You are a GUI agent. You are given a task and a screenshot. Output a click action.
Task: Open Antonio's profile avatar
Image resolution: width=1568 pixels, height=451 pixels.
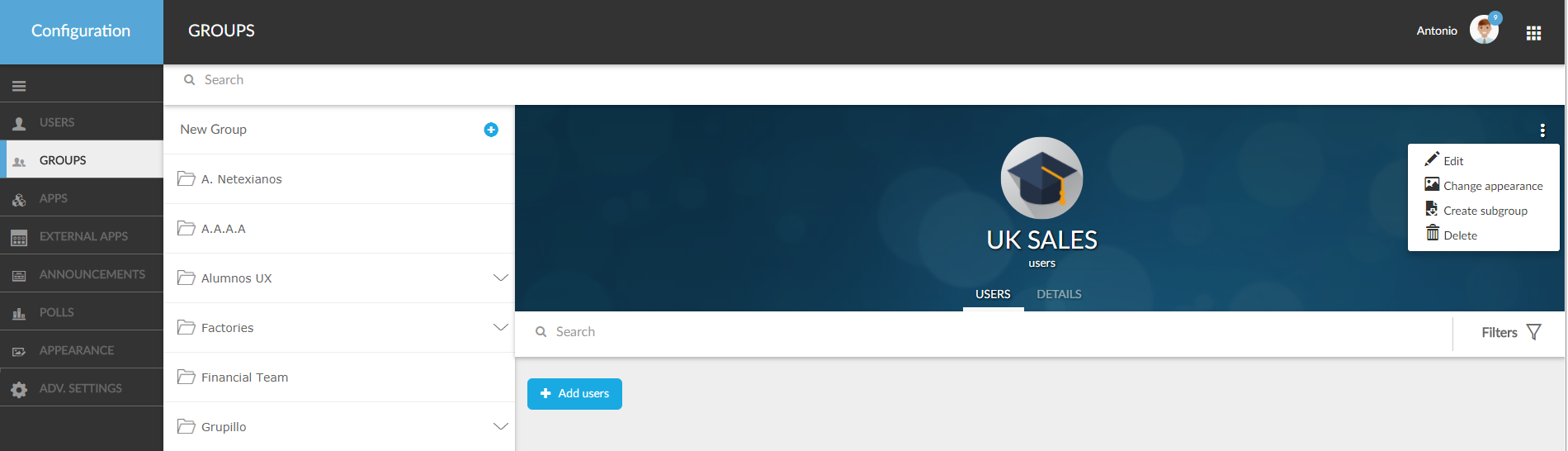(1484, 31)
